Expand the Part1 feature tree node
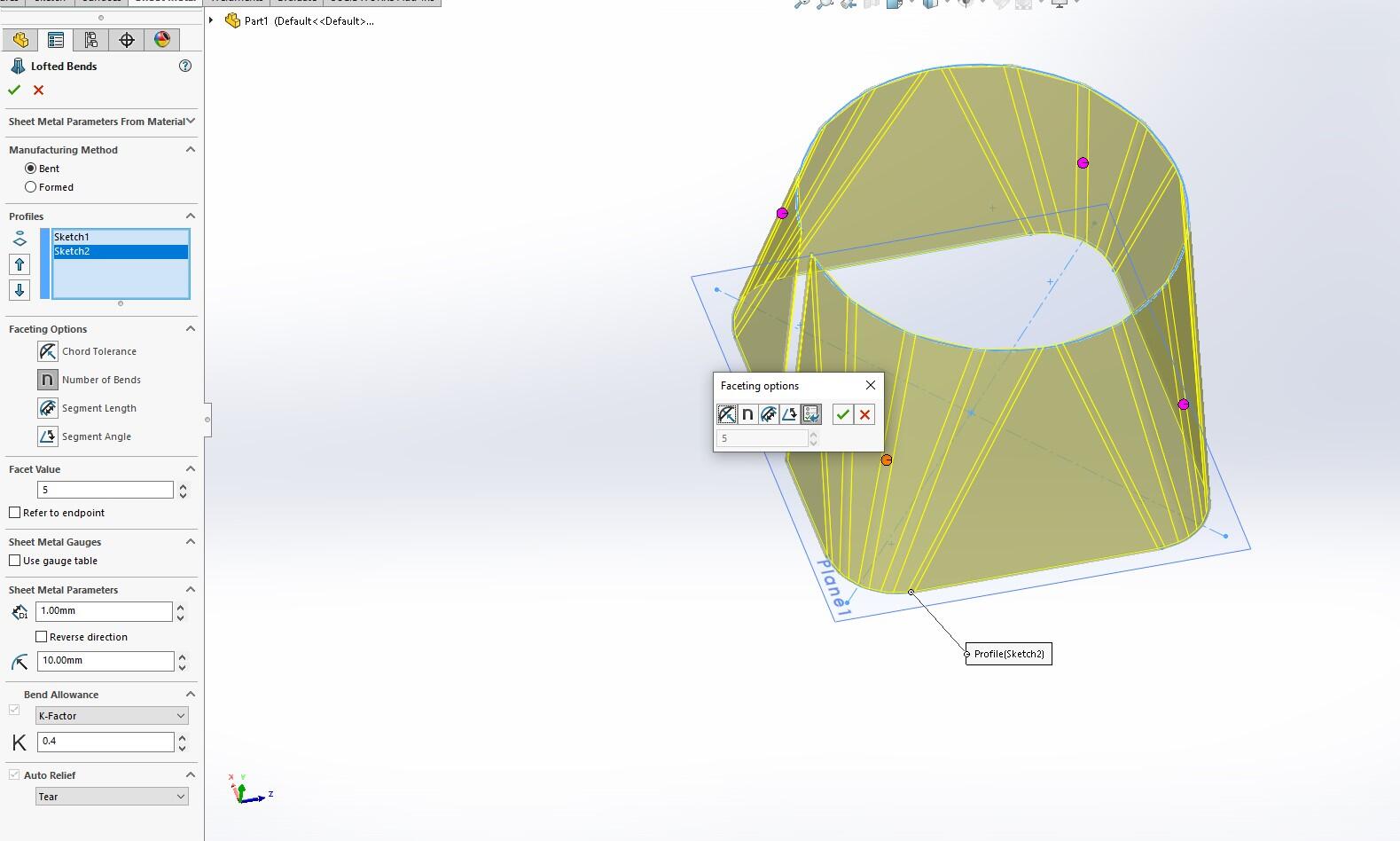Screen dimensions: 1400x841 click(x=211, y=20)
